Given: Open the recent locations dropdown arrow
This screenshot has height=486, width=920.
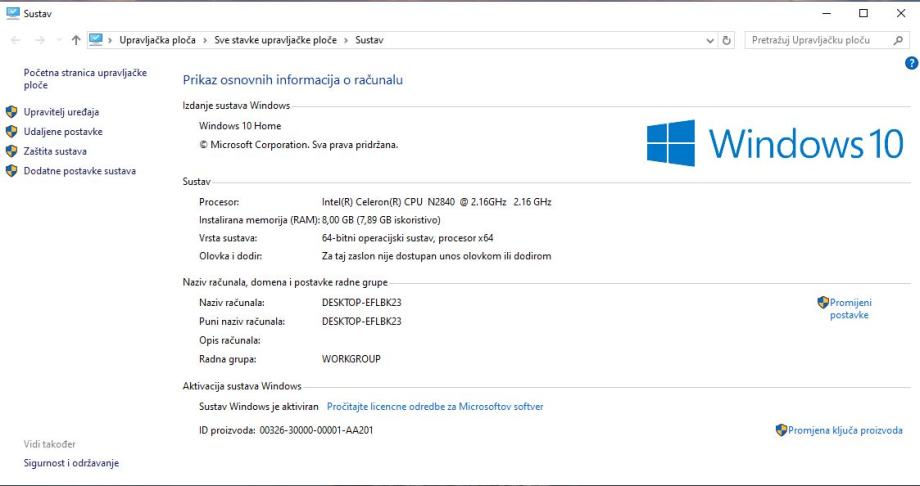Looking at the screenshot, I should click(59, 40).
